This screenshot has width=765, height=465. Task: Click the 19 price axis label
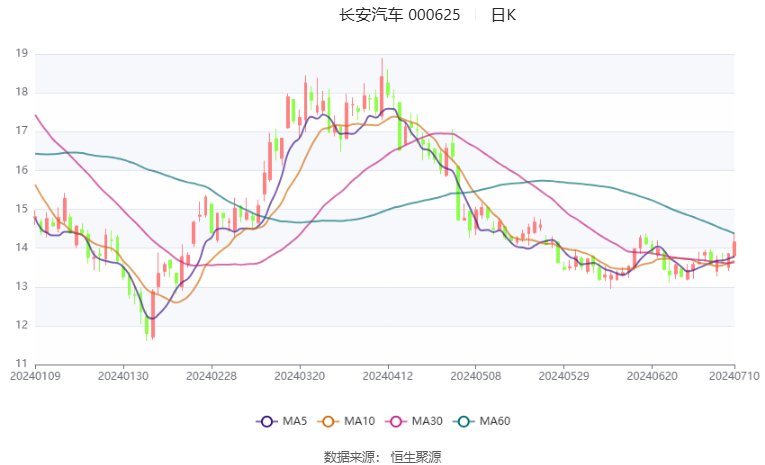coord(21,53)
